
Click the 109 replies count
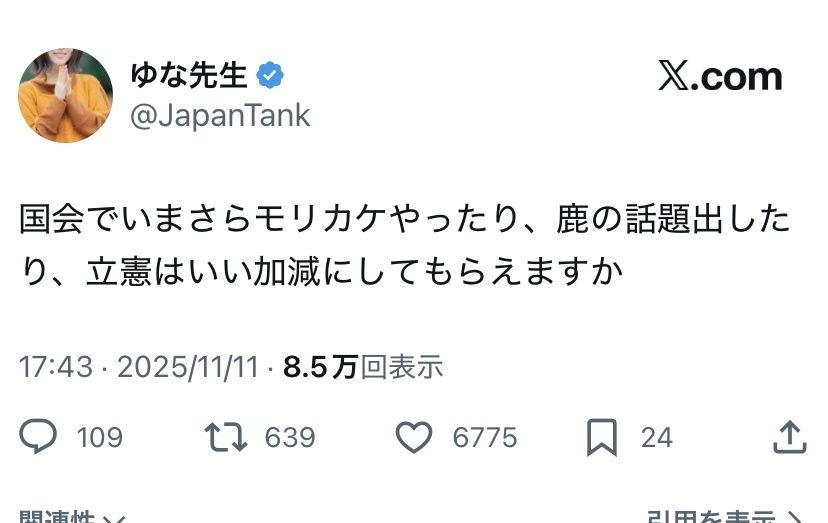pos(100,437)
